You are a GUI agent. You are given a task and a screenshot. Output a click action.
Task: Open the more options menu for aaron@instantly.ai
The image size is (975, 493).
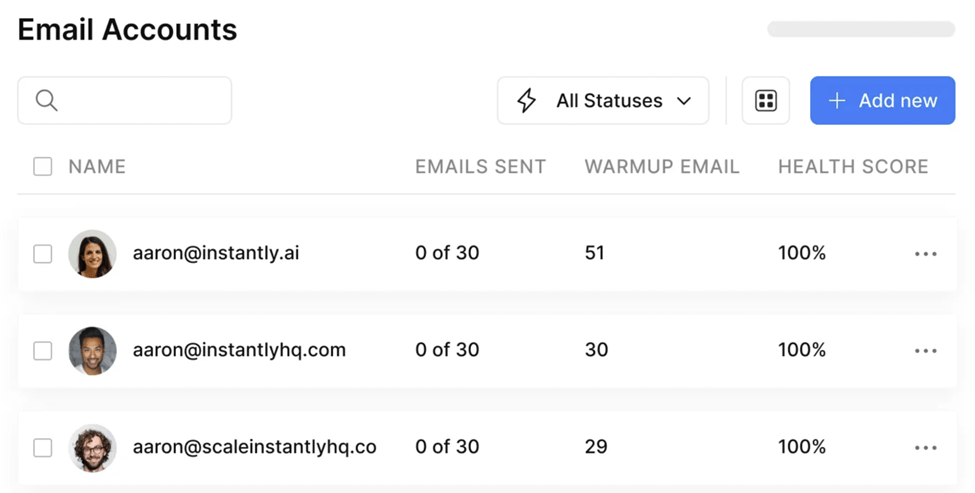point(926,254)
